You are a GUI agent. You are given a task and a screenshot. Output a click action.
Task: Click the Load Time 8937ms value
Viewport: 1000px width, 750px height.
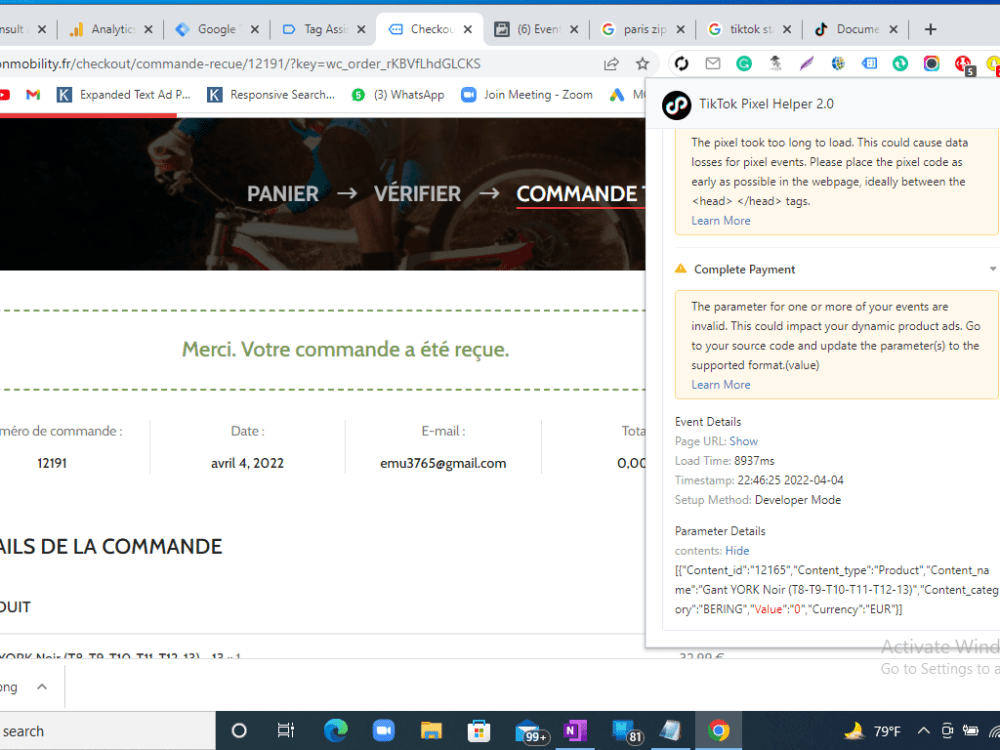(754, 460)
